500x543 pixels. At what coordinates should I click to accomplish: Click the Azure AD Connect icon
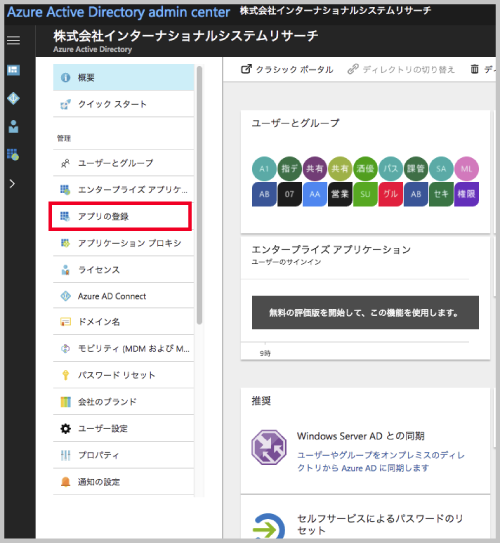pos(65,296)
